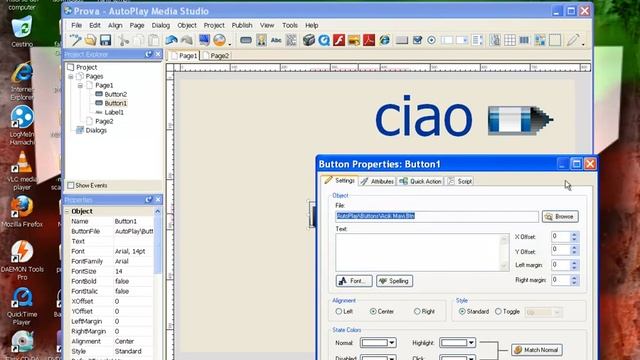This screenshot has height=360, width=640.
Task: Insert a new Button object icon
Action: (x=246, y=40)
